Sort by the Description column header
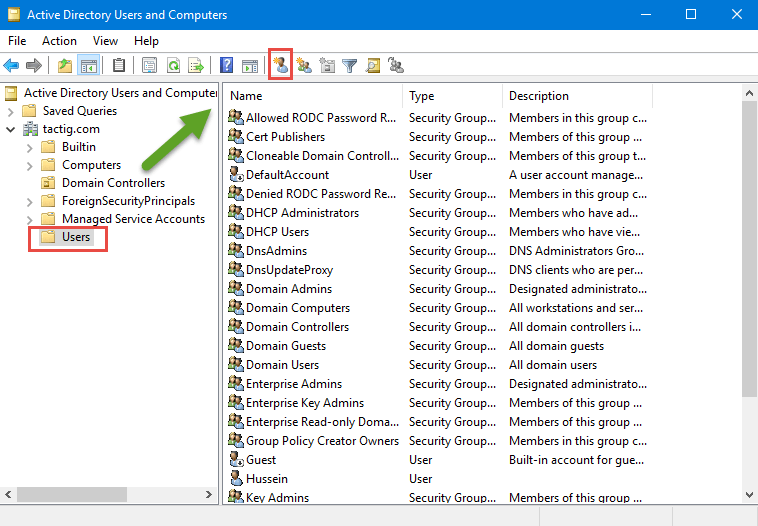The width and height of the screenshot is (758, 526). tap(578, 96)
